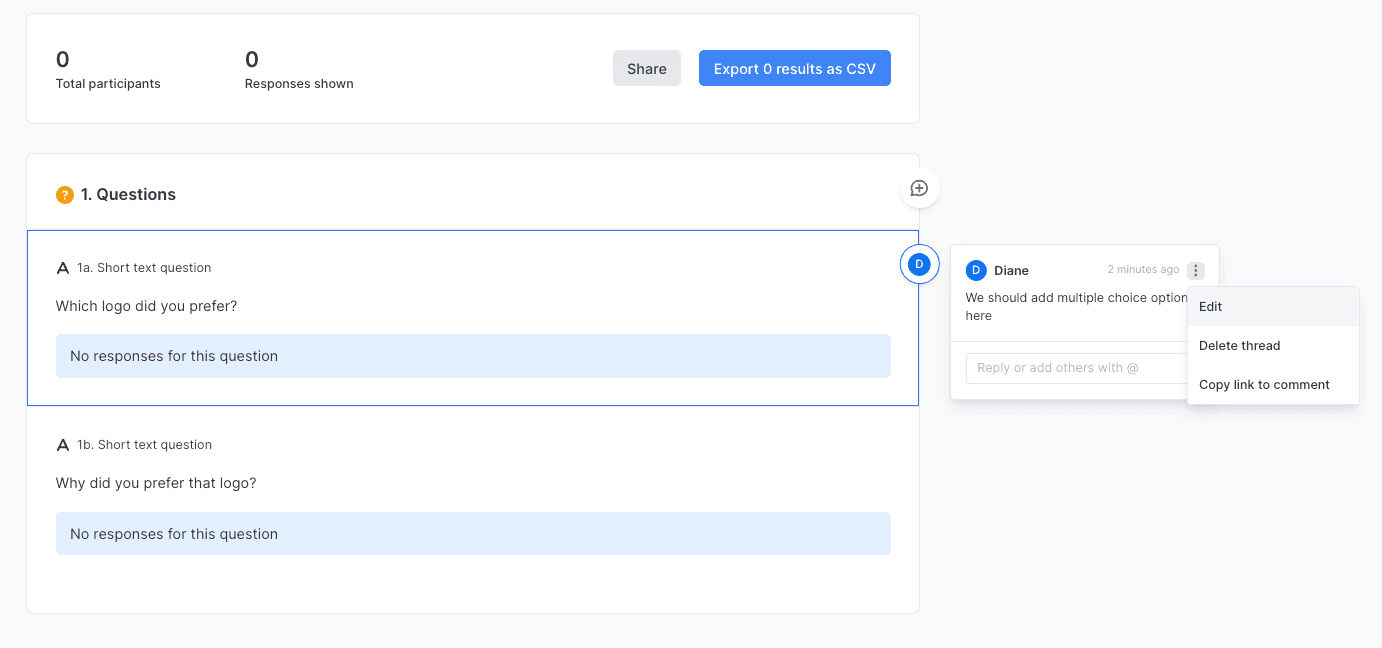Select Copy link to comment

coord(1264,385)
